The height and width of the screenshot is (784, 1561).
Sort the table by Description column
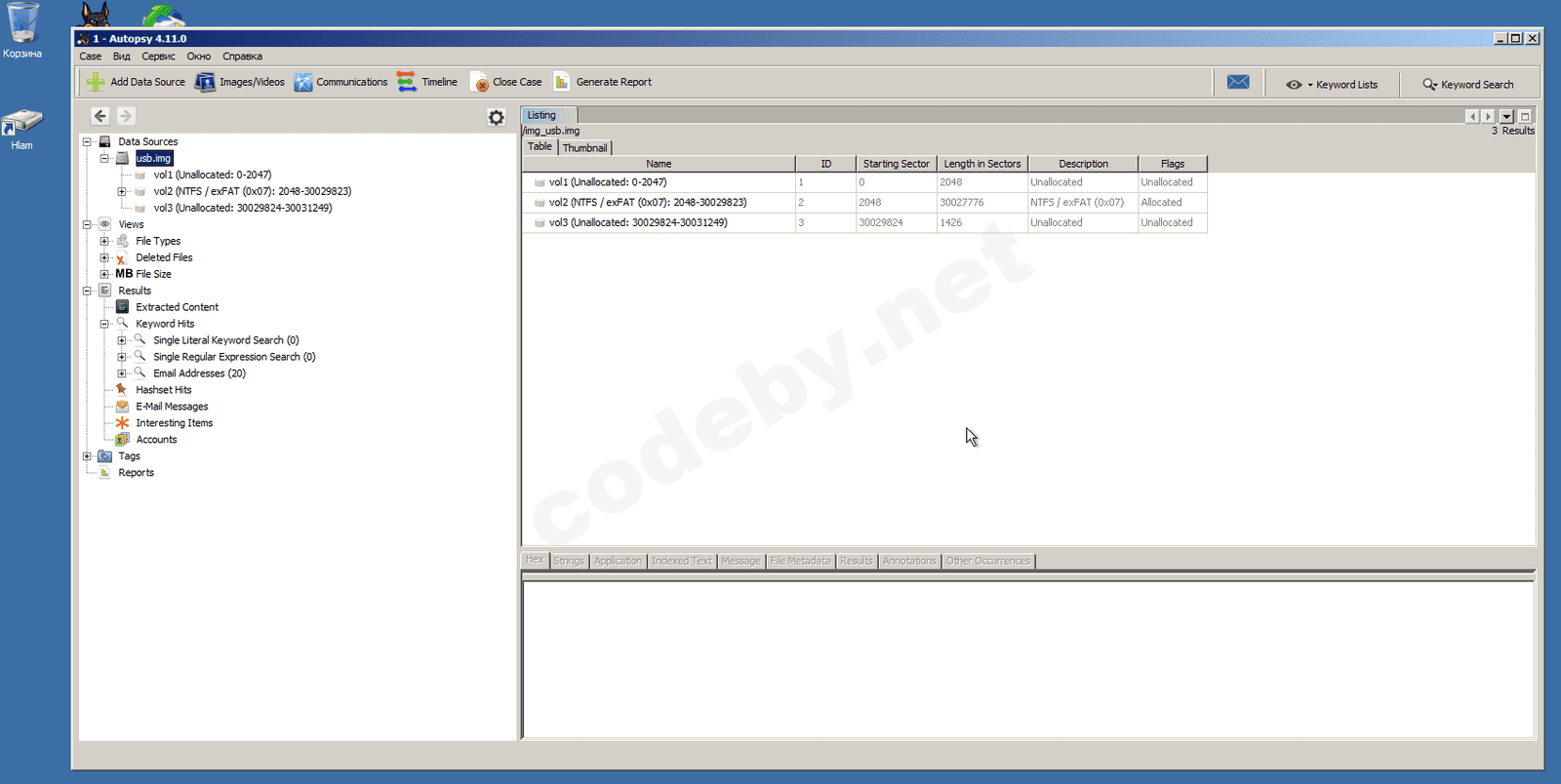(x=1083, y=164)
